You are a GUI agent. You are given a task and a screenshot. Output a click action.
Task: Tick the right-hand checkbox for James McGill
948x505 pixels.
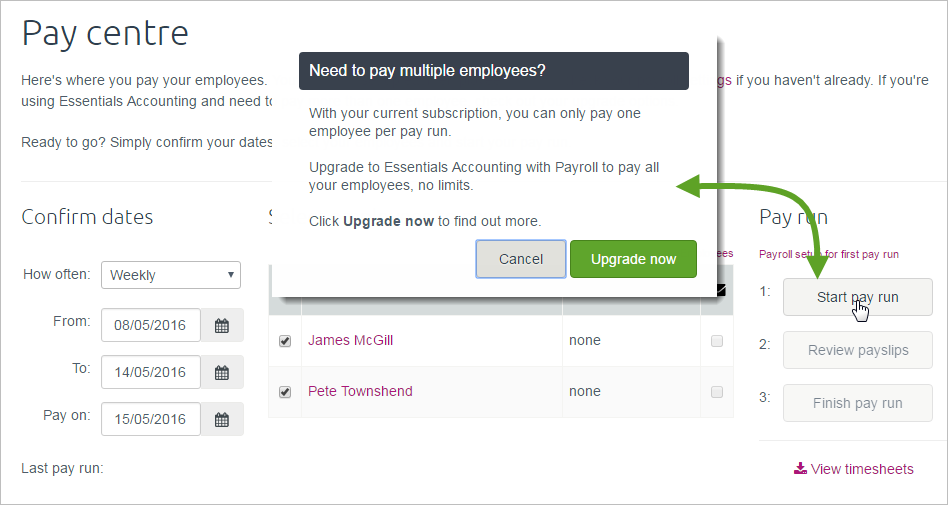(716, 341)
